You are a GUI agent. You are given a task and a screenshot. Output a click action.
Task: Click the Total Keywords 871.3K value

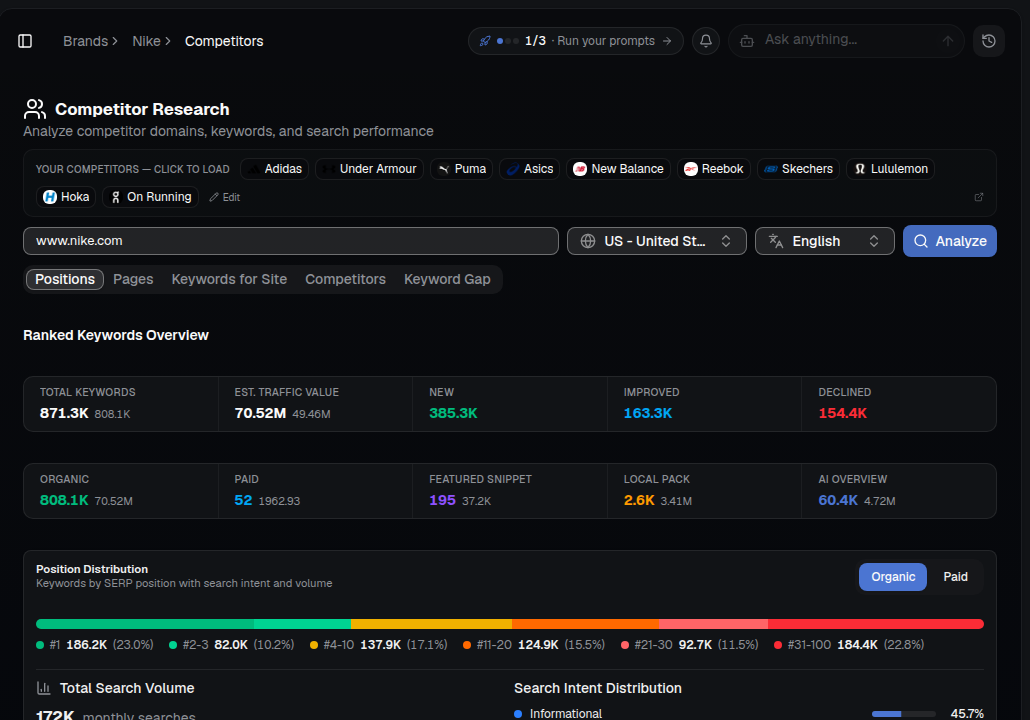point(64,413)
